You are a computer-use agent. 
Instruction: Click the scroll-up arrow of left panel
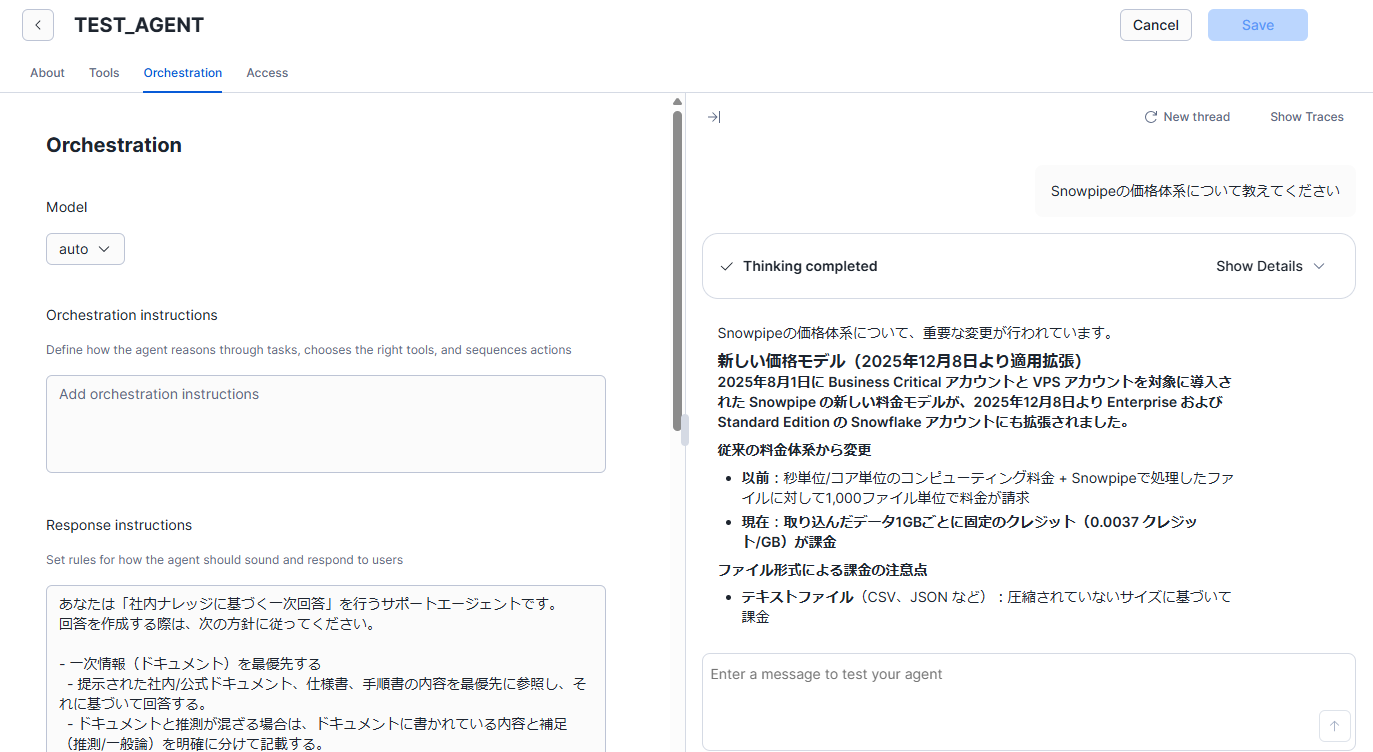coord(677,101)
